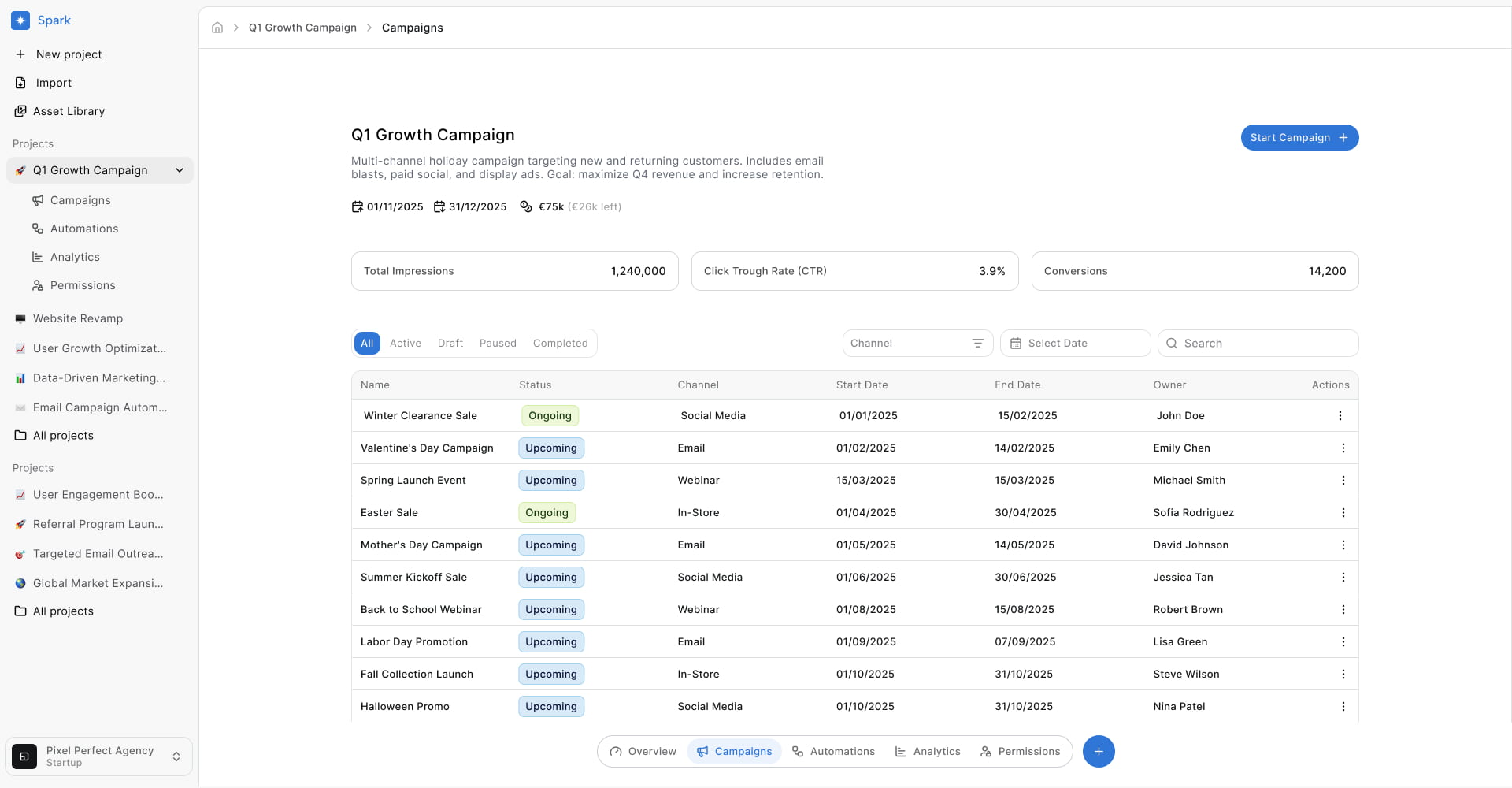The image size is (1512, 788).
Task: Filter campaigns by Draft tab
Action: (450, 344)
